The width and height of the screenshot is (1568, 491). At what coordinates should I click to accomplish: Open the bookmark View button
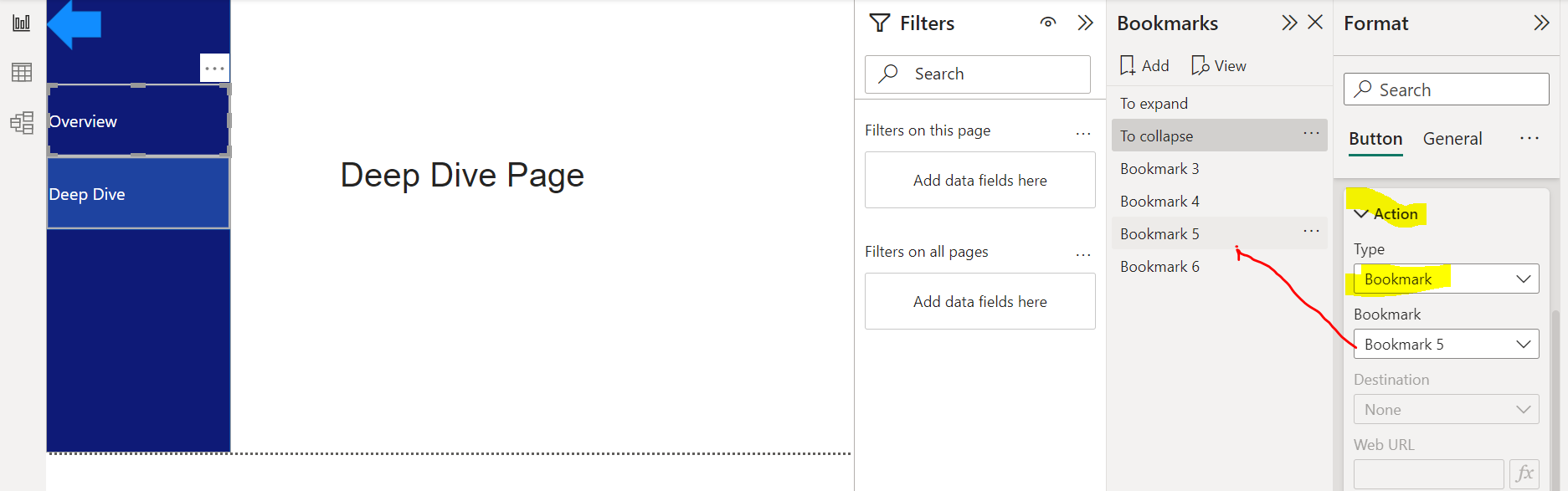pos(1219,65)
